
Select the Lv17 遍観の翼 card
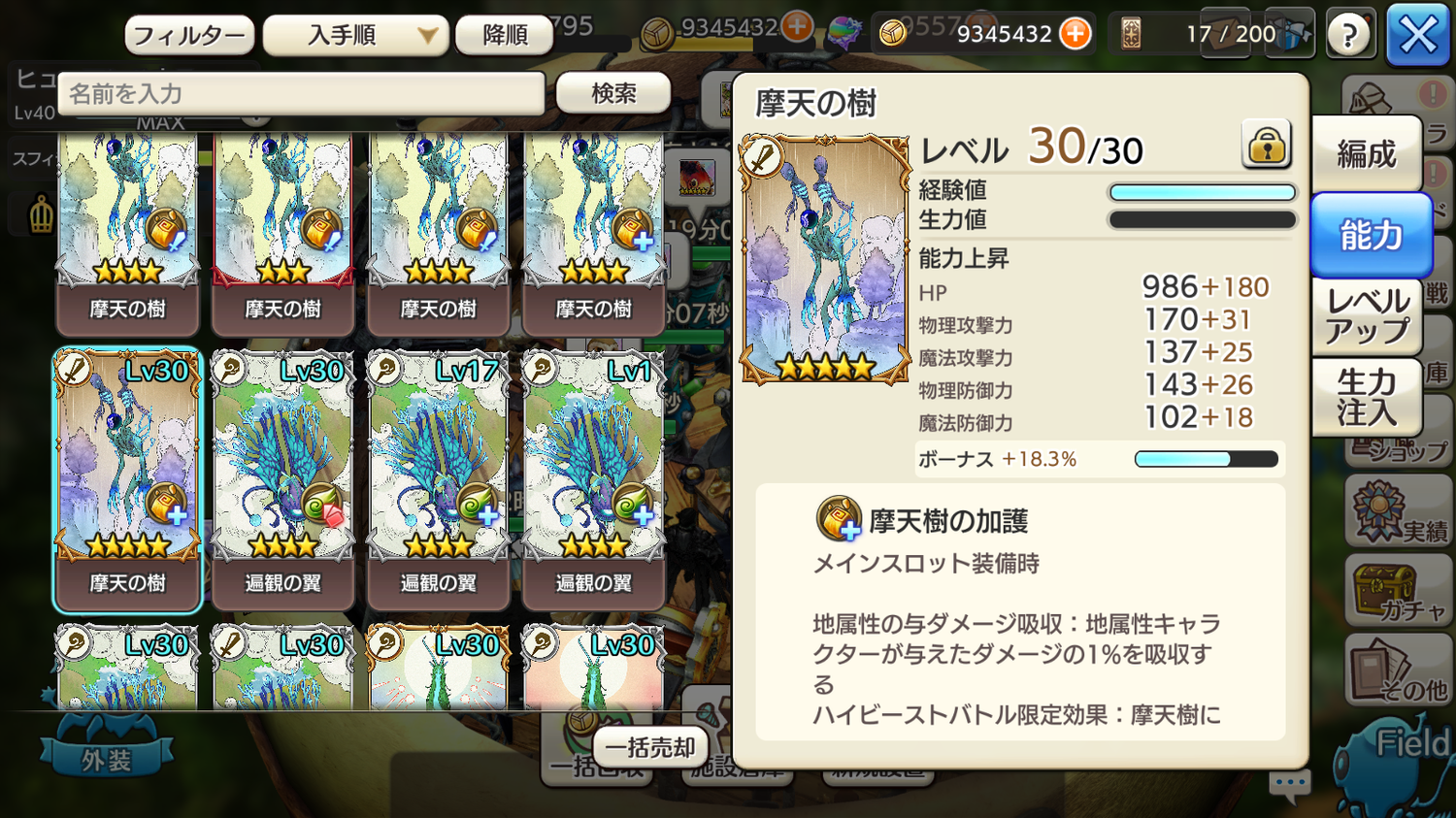tap(438, 478)
